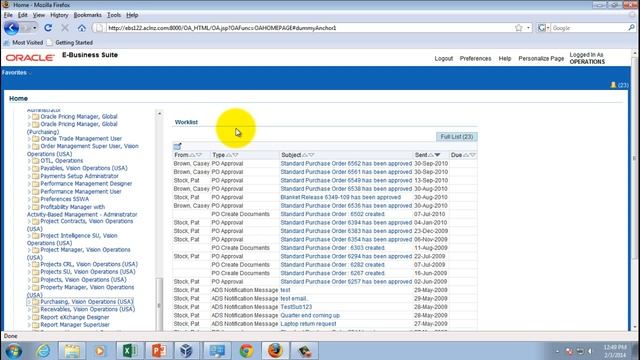This screenshot has width=640, height=360.
Task: Open Quarter end coming up notification
Action: 310,316
